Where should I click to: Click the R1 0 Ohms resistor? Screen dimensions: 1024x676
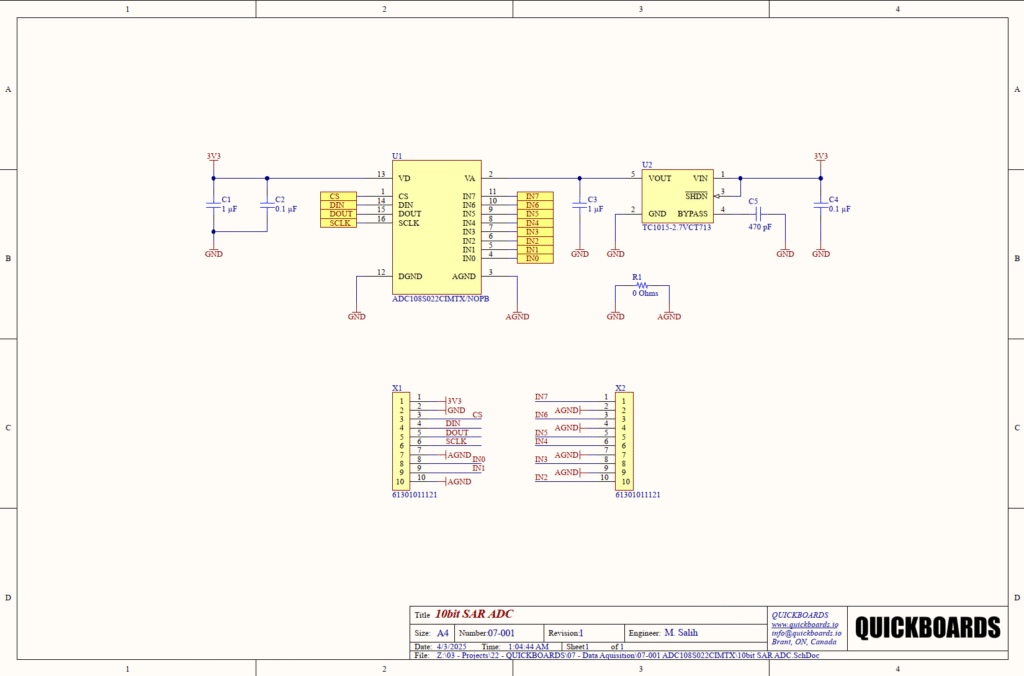(x=641, y=285)
